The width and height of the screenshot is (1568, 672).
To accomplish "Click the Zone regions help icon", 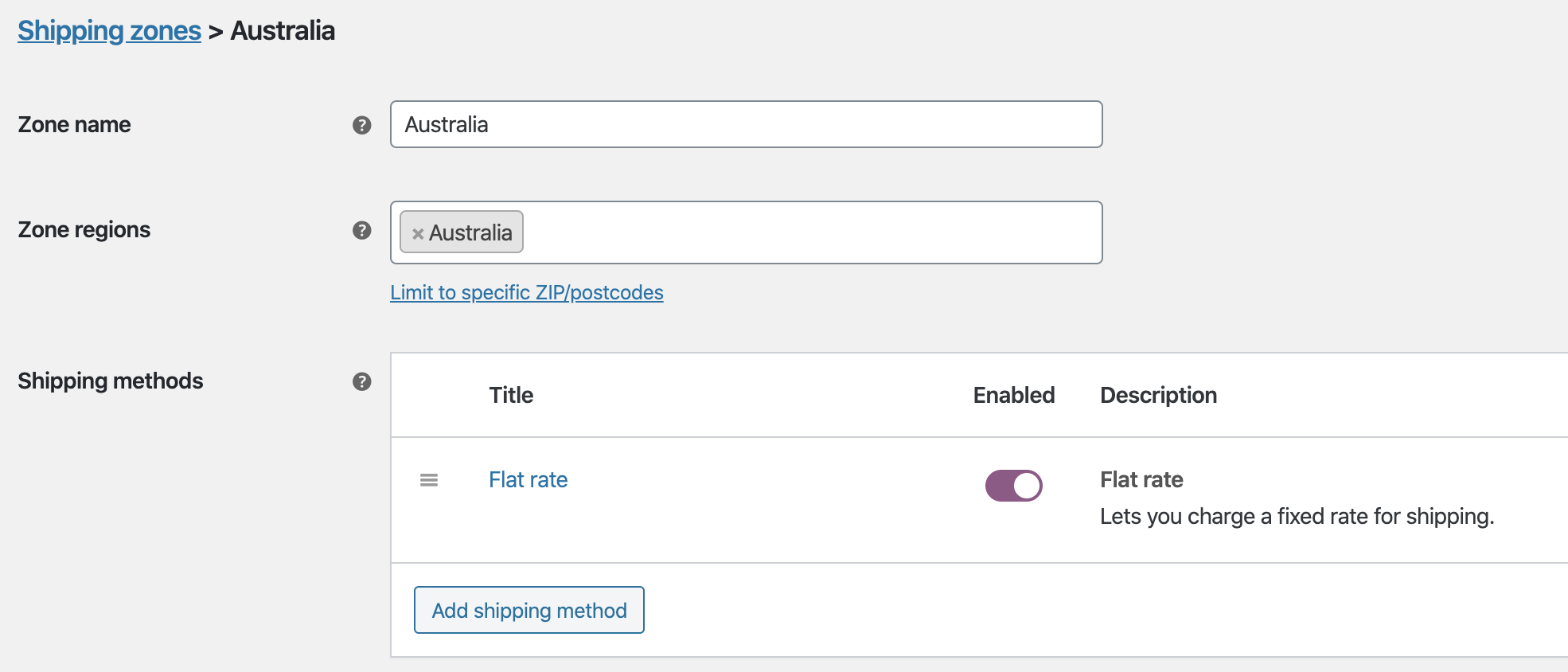I will click(x=362, y=230).
